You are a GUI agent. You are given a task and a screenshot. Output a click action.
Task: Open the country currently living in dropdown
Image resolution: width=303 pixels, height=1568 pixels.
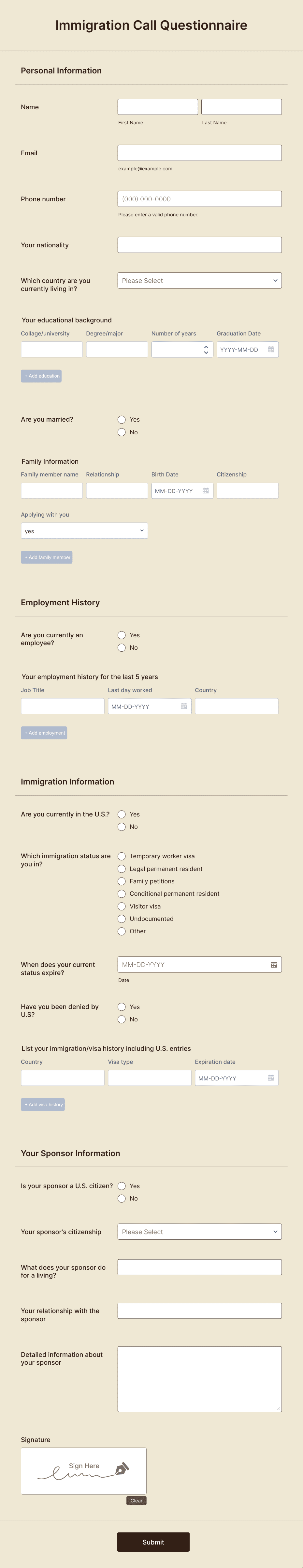pyautogui.click(x=199, y=281)
